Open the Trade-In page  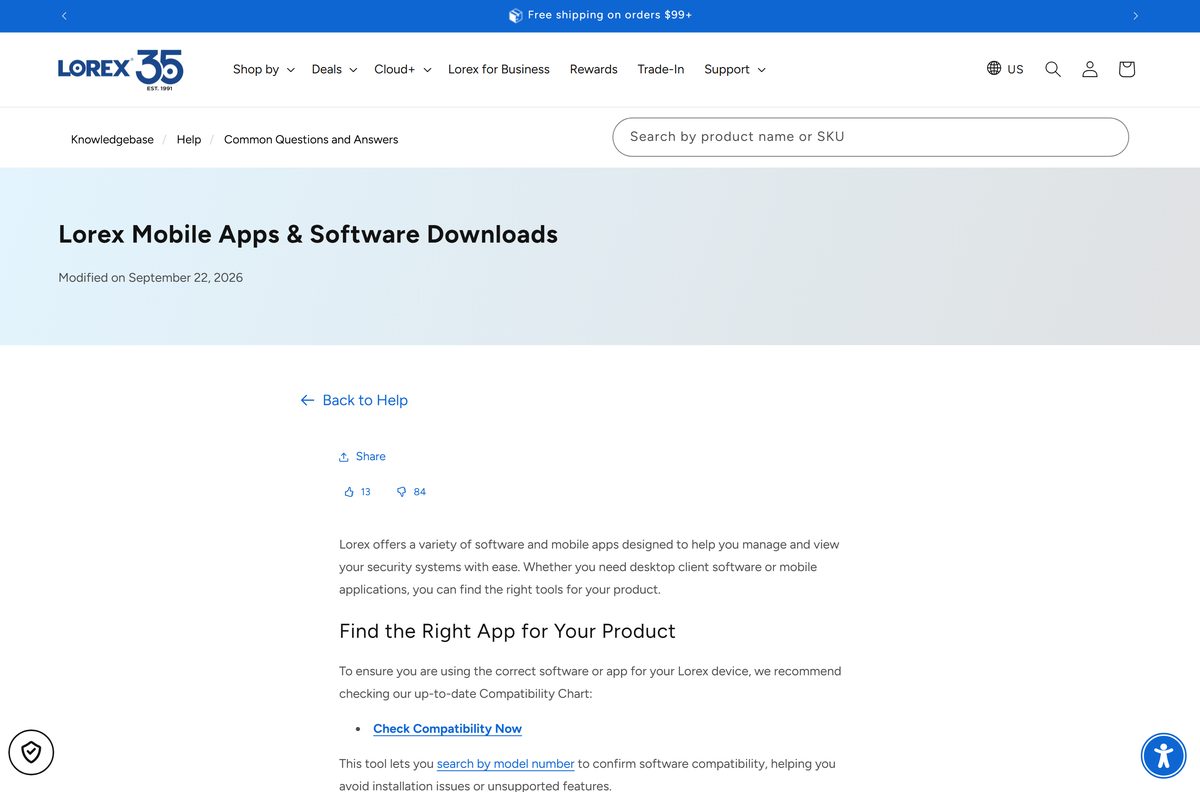click(x=661, y=69)
